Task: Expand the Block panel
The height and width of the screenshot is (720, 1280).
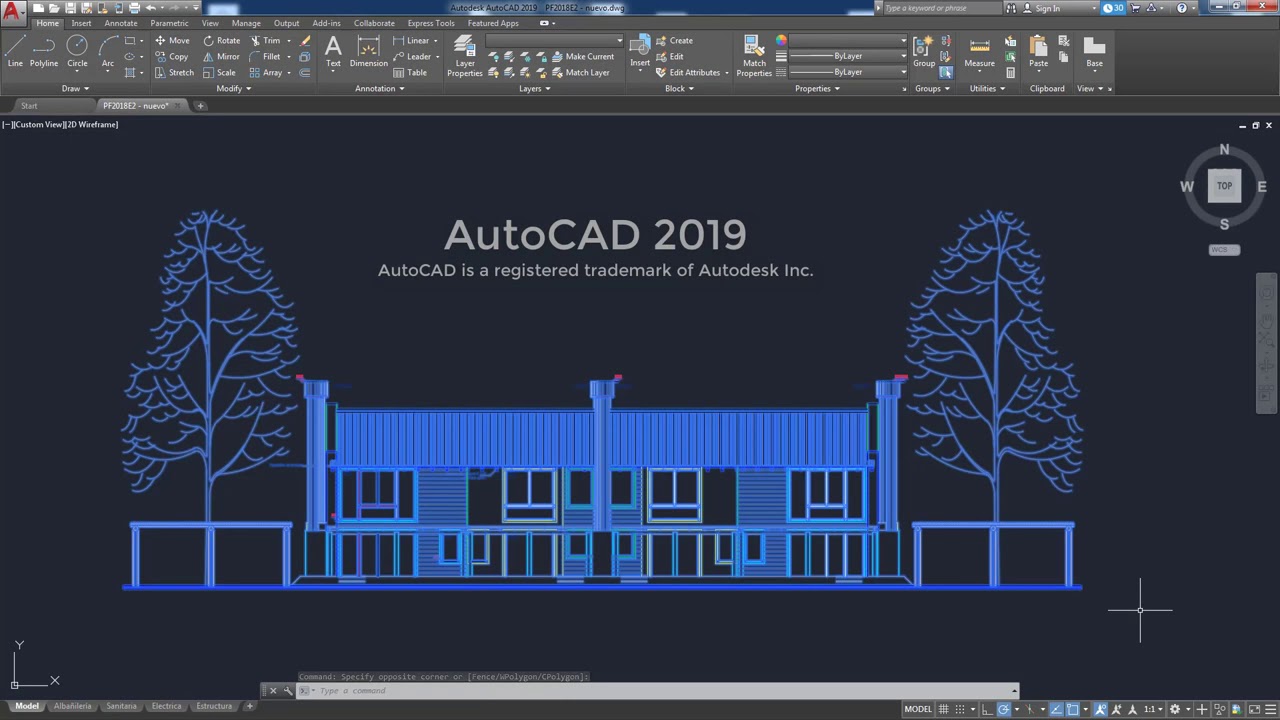Action: [680, 88]
